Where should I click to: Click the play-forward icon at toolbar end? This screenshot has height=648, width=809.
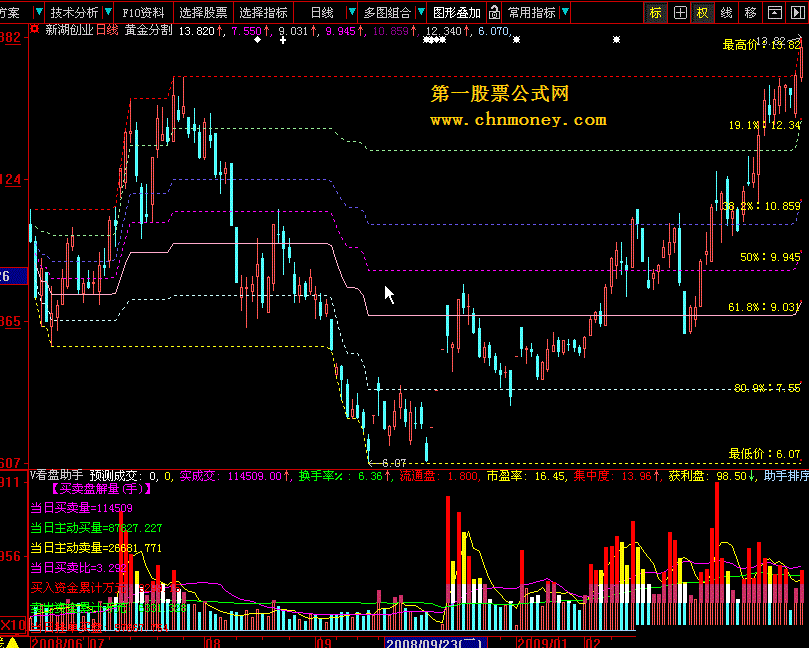tap(798, 12)
